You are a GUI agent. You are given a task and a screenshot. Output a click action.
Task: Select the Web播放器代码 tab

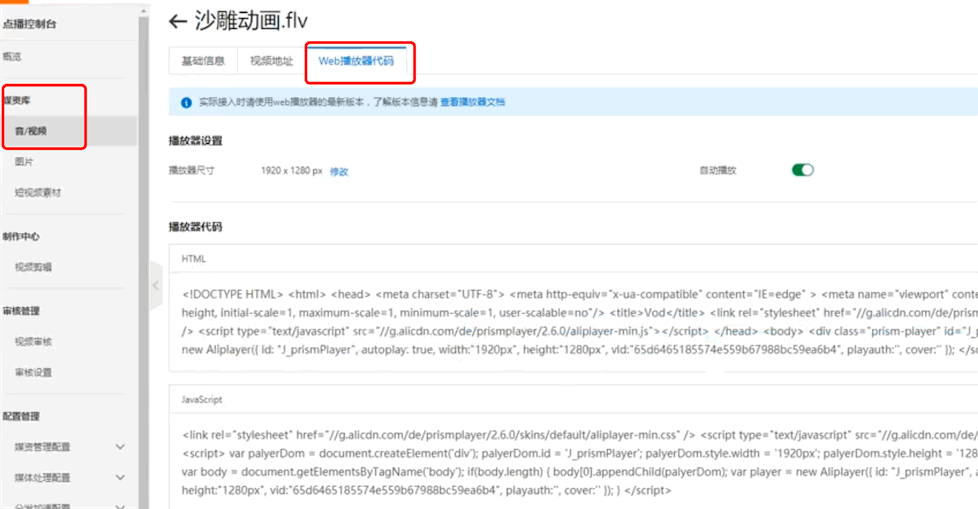pos(356,61)
